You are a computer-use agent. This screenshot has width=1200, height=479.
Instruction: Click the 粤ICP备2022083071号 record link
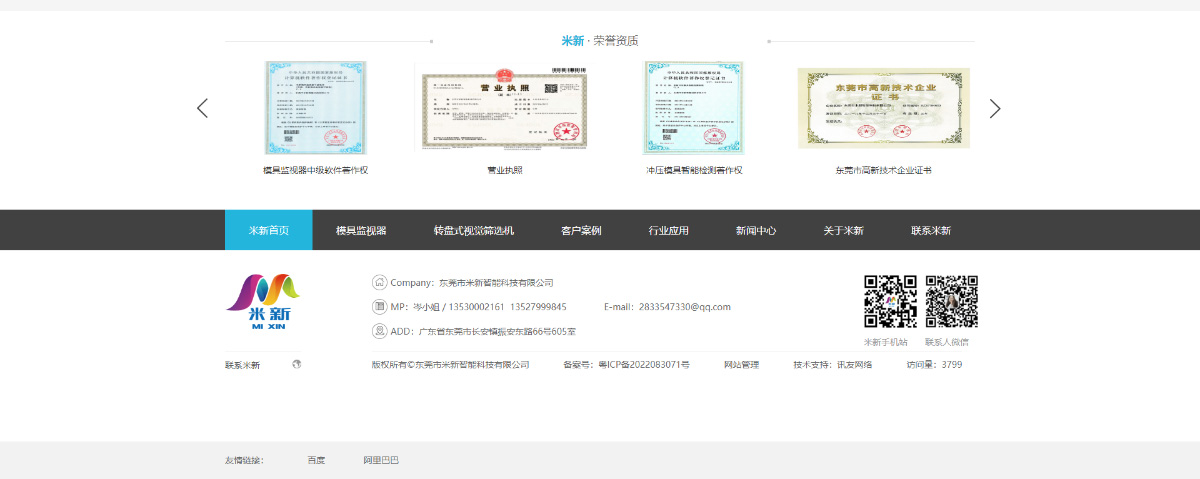[x=644, y=365]
